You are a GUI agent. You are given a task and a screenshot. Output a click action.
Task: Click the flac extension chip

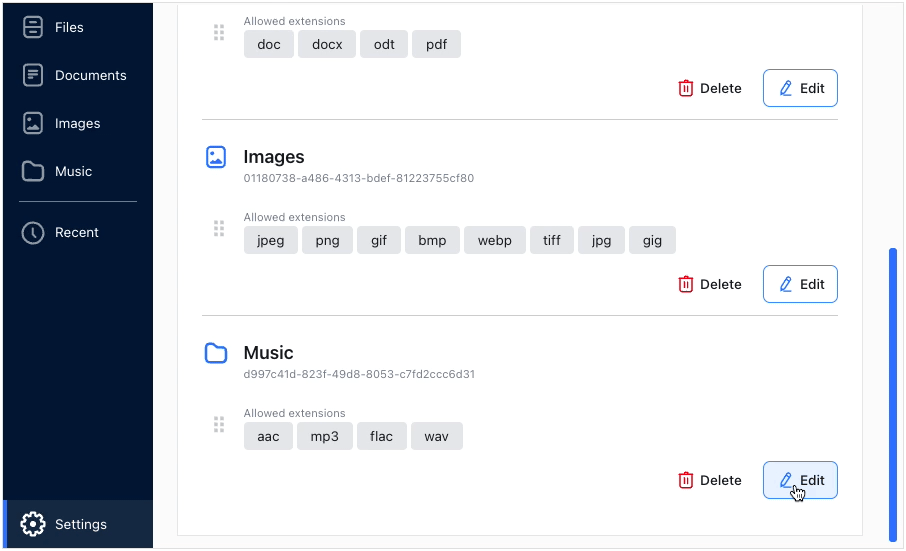pos(381,436)
